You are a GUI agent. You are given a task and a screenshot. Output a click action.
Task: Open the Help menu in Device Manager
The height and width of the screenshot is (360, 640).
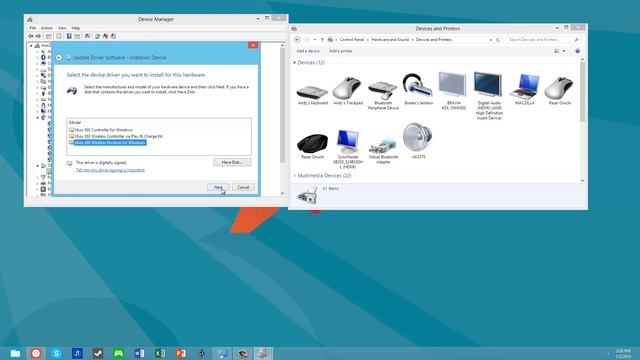[x=76, y=28]
